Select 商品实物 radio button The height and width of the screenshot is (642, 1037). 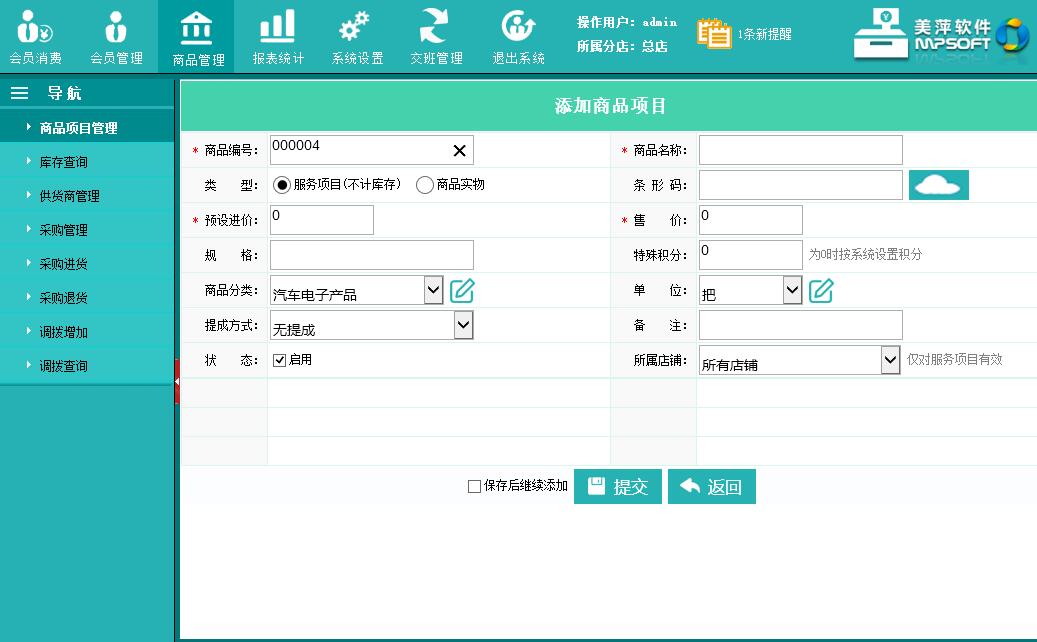425,185
